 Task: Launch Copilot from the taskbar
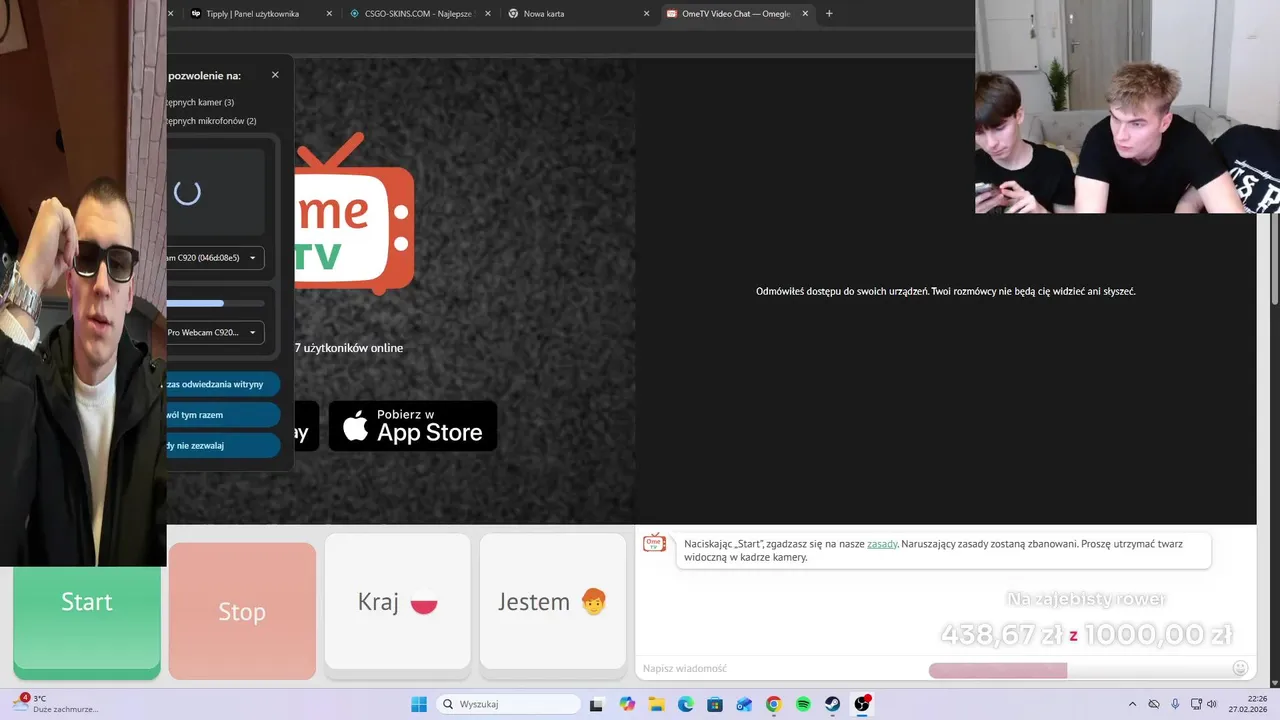click(627, 704)
